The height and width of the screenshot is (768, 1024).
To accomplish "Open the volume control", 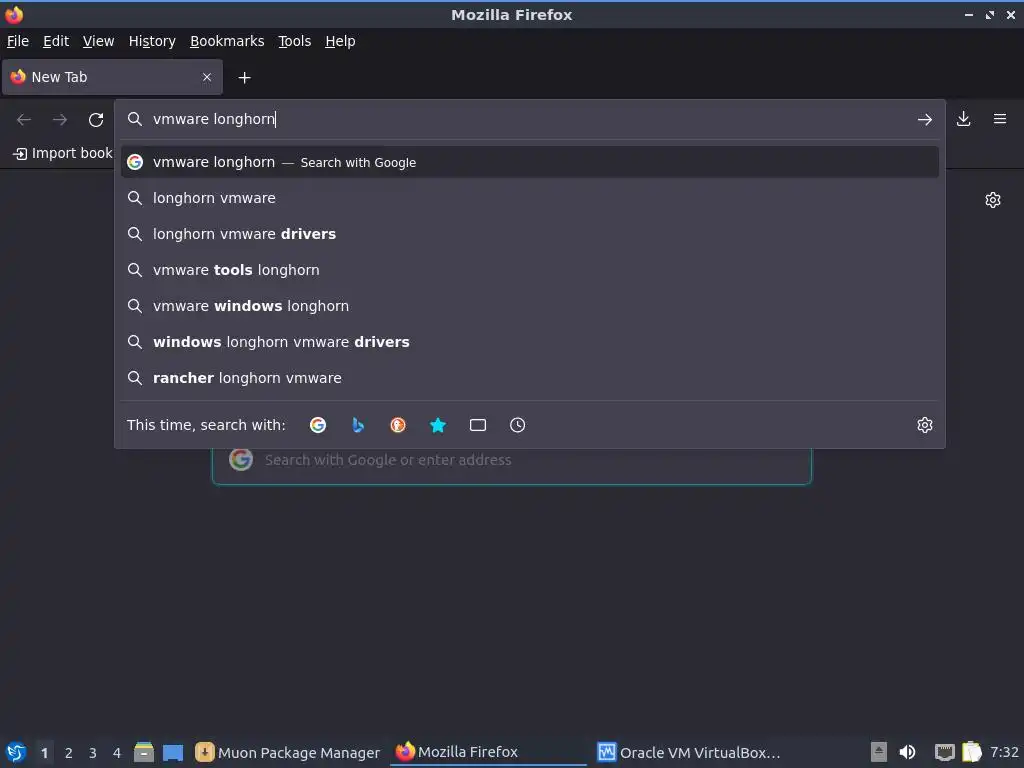I will click(907, 752).
